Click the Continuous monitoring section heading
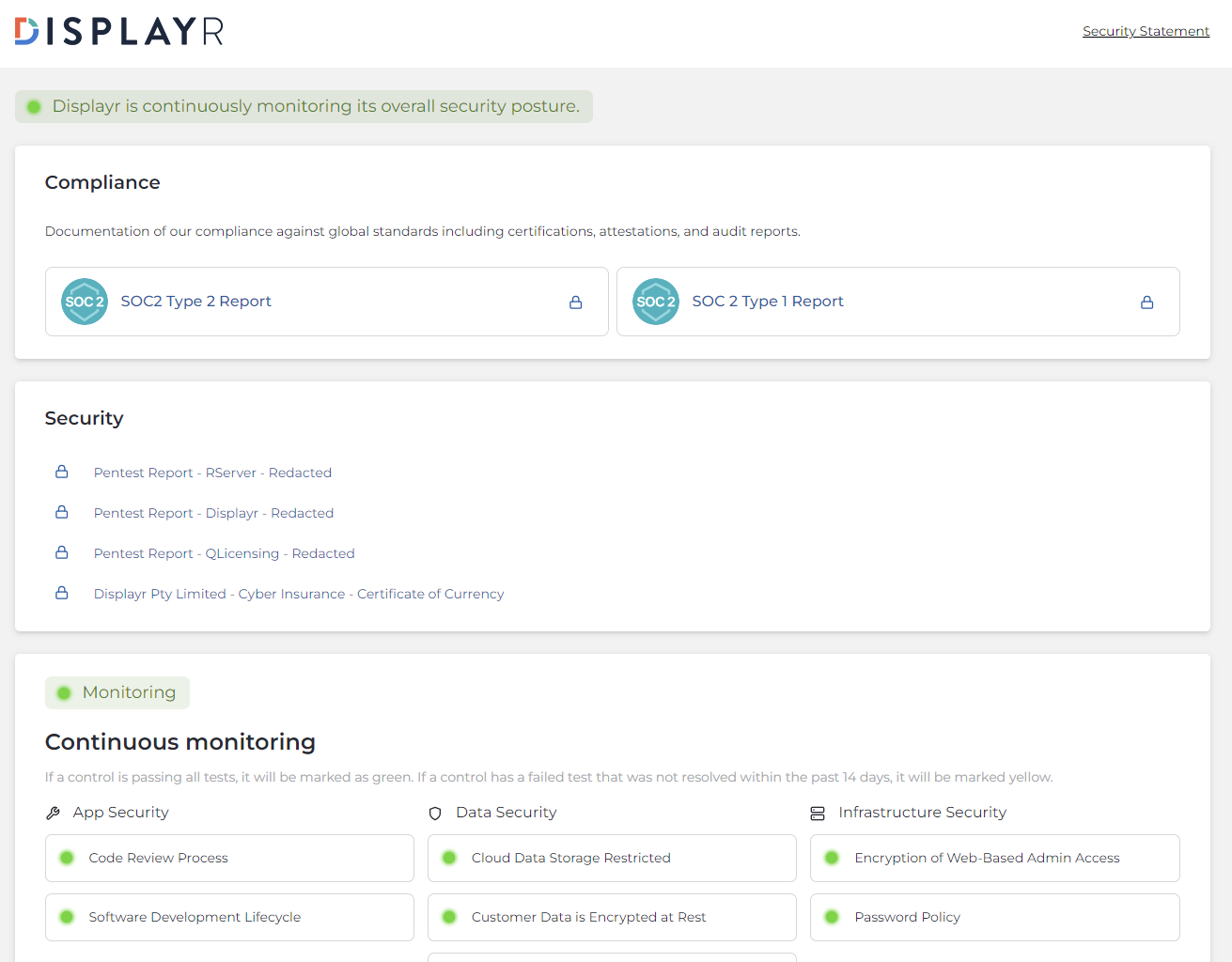Screen dimensions: 1232x962 pos(179,742)
